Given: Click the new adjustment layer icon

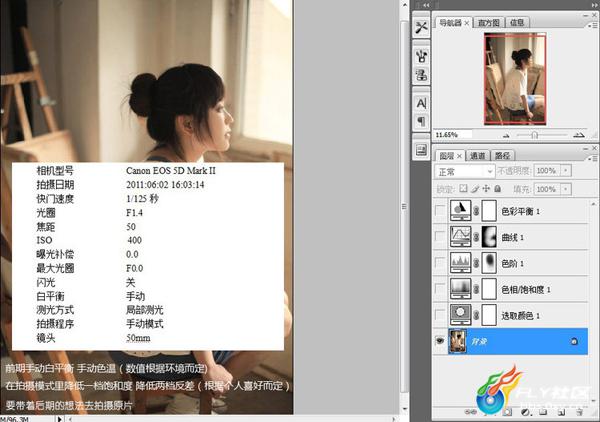Looking at the screenshot, I should [x=526, y=412].
